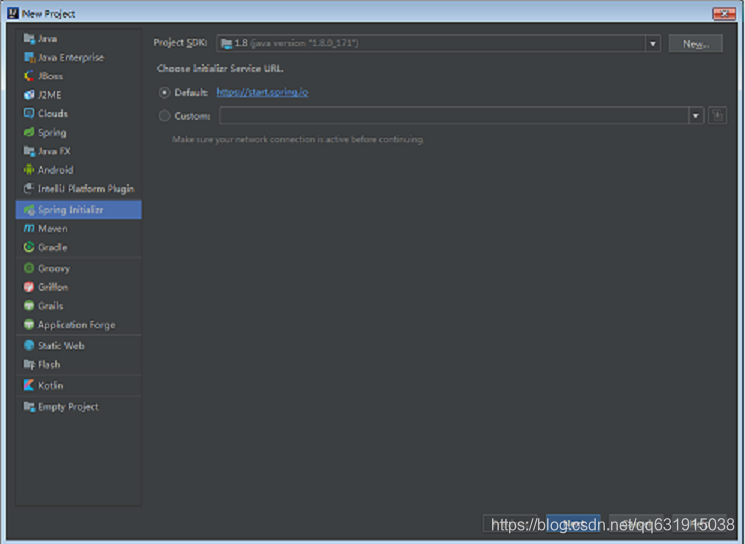
Task: Choose the Clouds project type icon
Action: coord(29,114)
